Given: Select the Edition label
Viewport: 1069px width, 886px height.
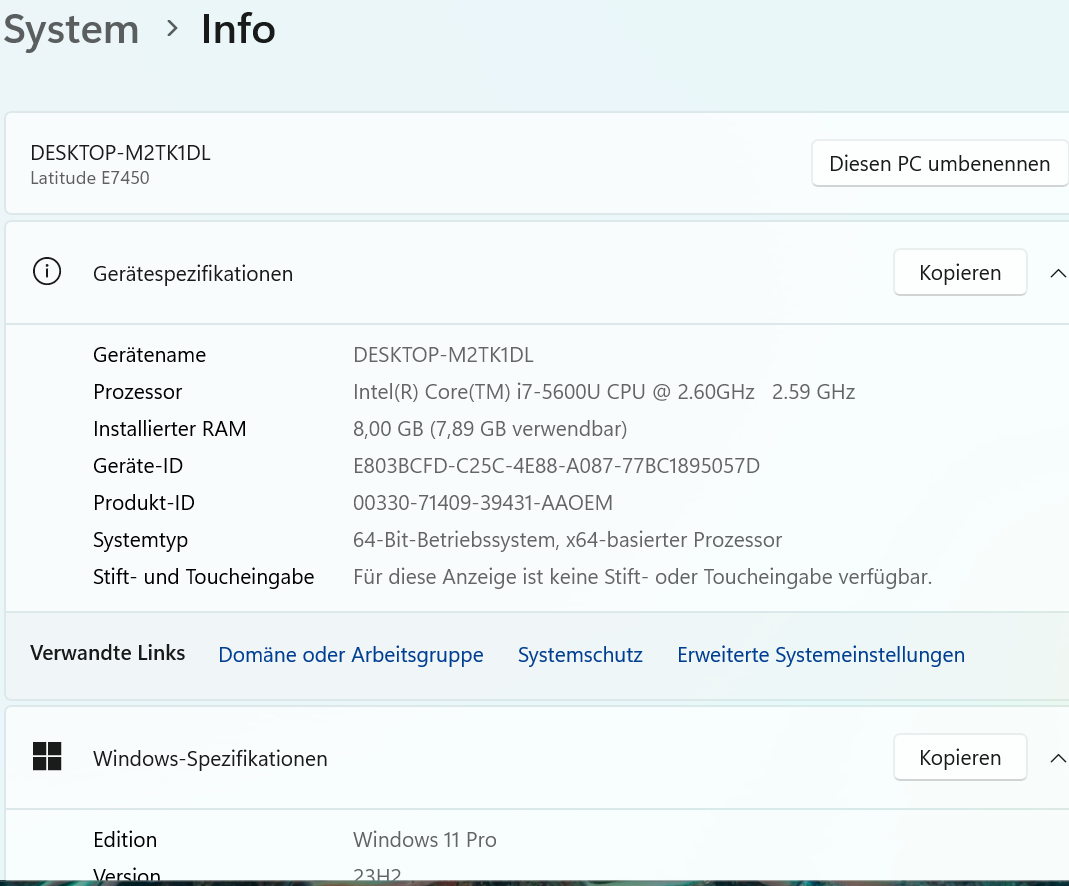Looking at the screenshot, I should point(125,840).
